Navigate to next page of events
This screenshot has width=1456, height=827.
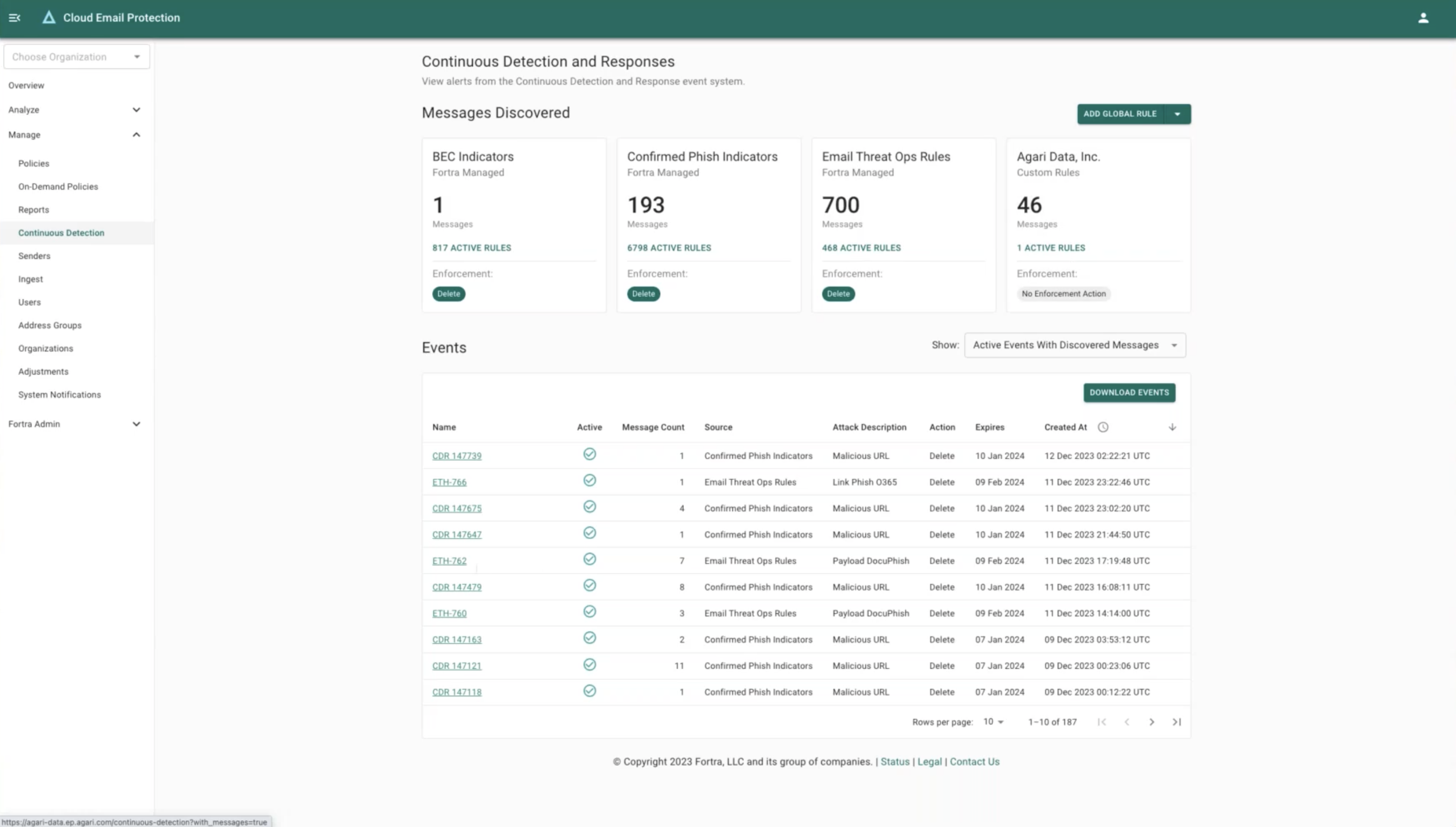coord(1152,722)
